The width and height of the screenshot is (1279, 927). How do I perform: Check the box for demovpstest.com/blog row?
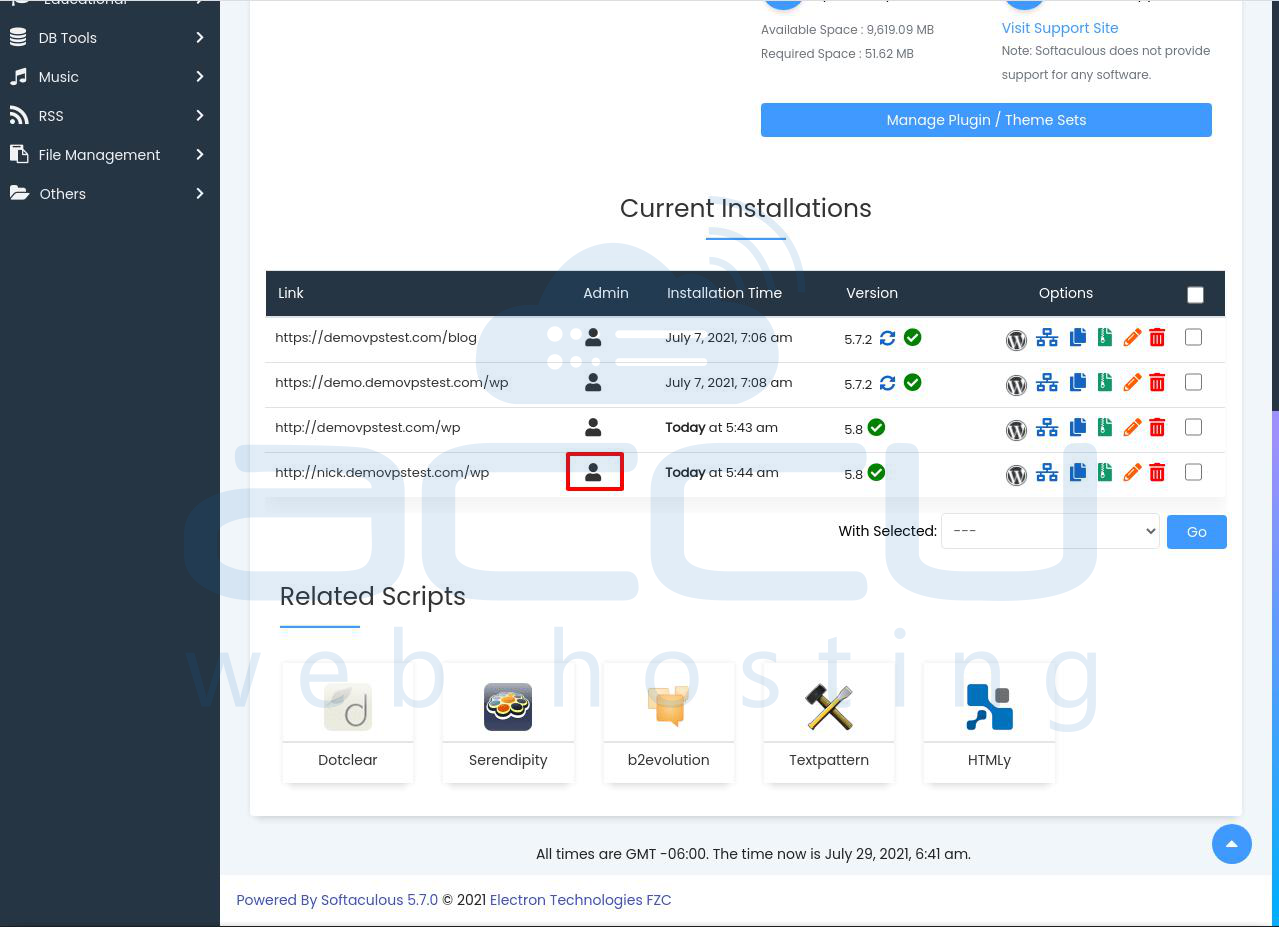1193,337
